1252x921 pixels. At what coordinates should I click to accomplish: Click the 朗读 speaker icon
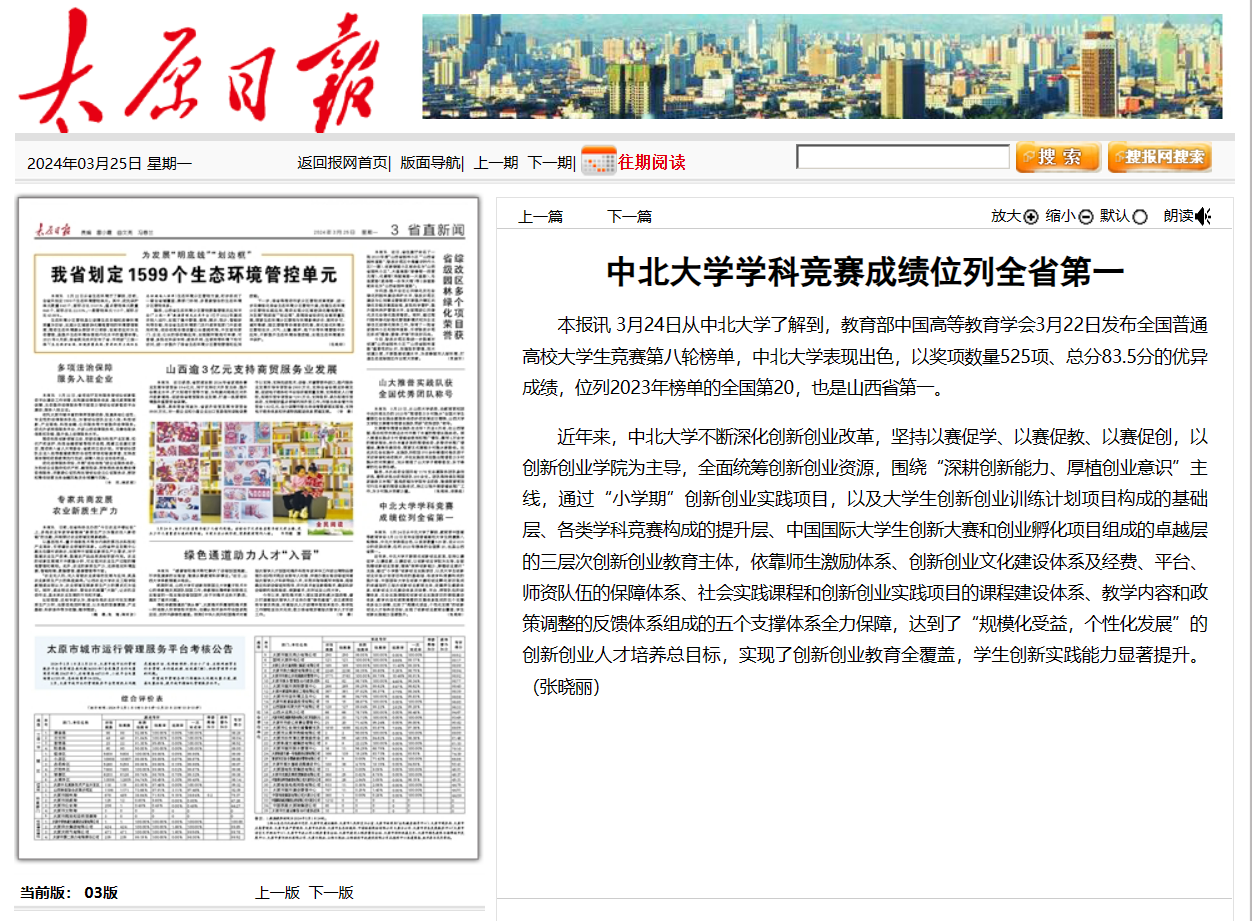(1203, 216)
